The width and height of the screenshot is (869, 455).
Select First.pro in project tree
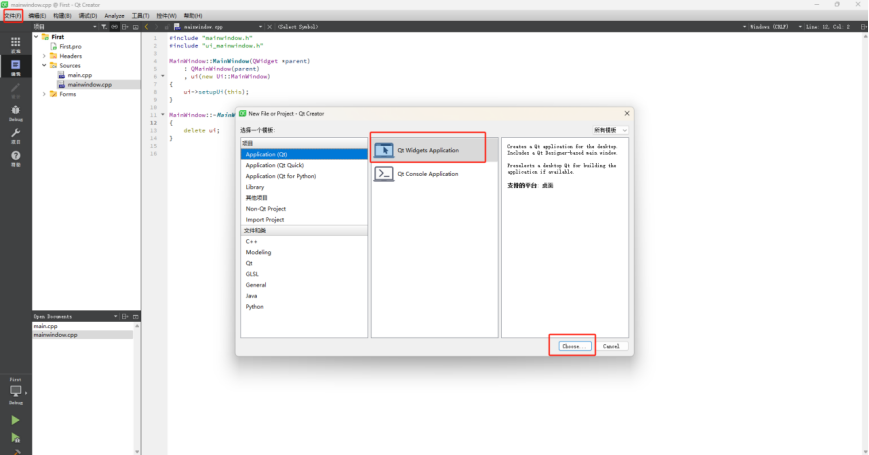pos(70,47)
